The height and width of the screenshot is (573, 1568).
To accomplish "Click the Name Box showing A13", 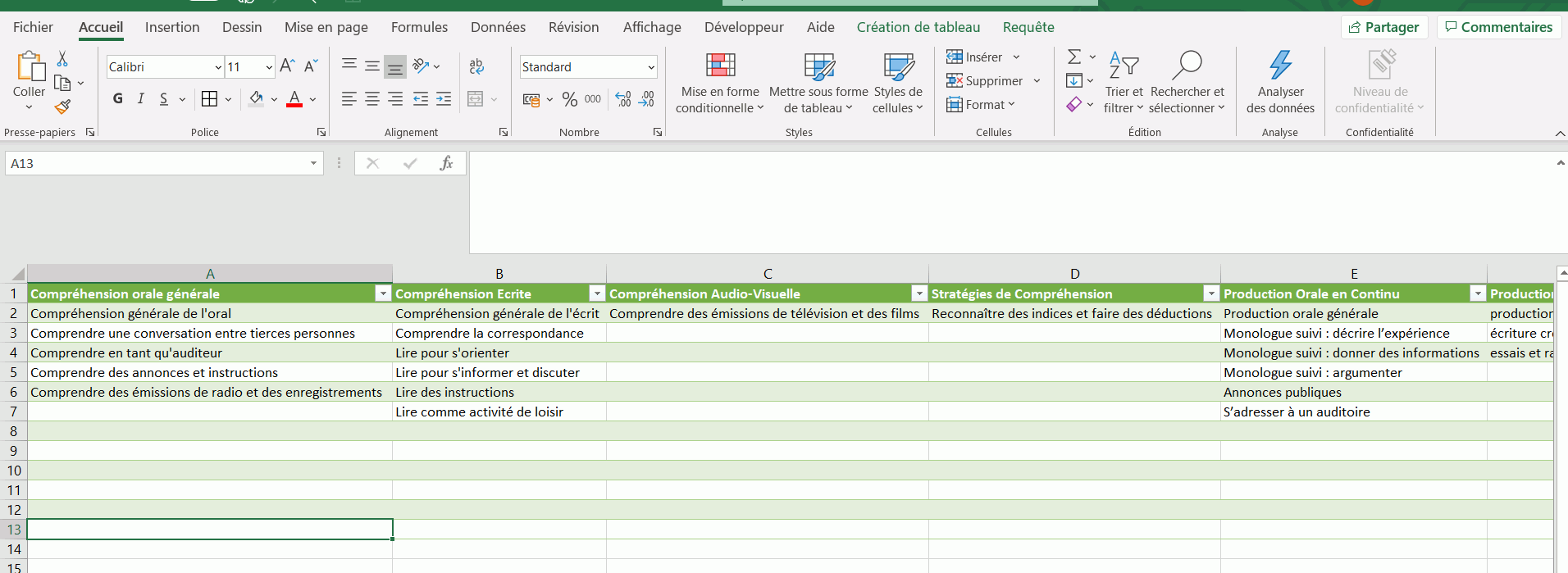I will (156, 163).
